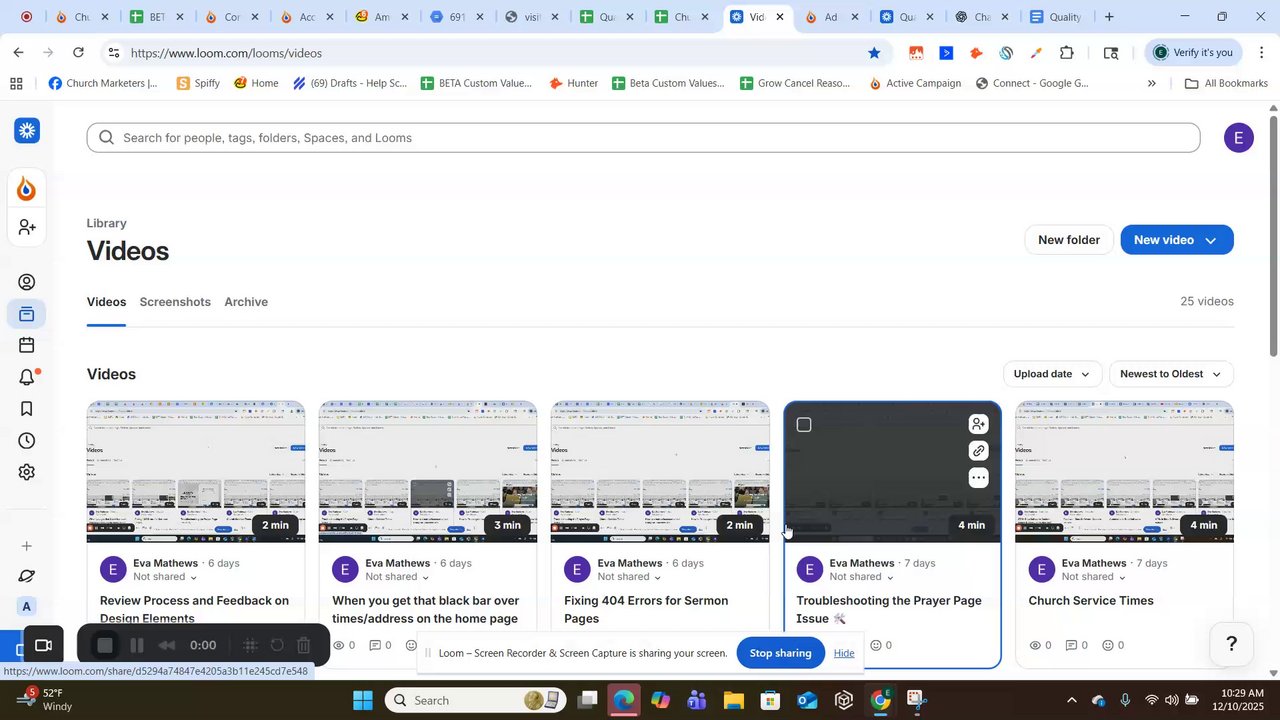The image size is (1280, 720).
Task: Open the Review Process and Feedback video thumbnail
Action: click(196, 472)
